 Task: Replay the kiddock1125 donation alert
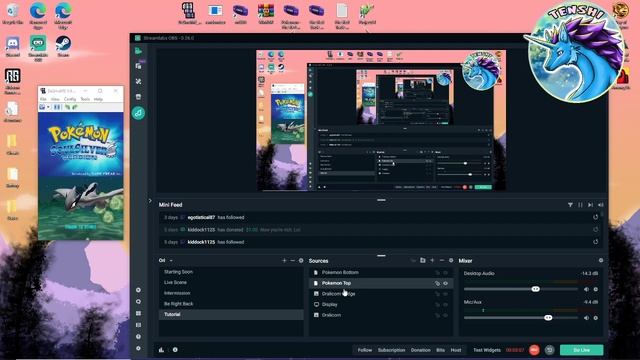tap(596, 229)
